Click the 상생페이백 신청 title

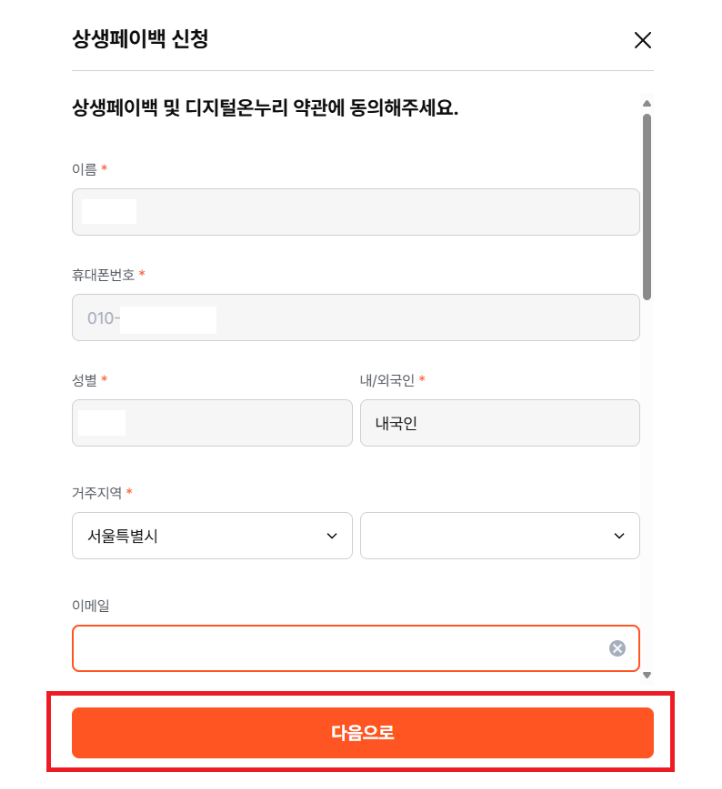click(140, 39)
